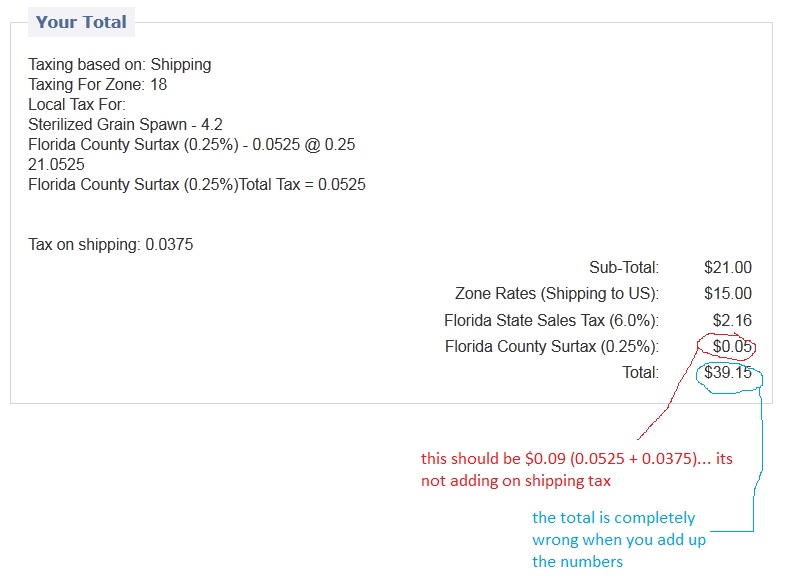Click the $21.00 sub-total amount
Image resolution: width=787 pixels, height=581 pixels.
[728, 267]
